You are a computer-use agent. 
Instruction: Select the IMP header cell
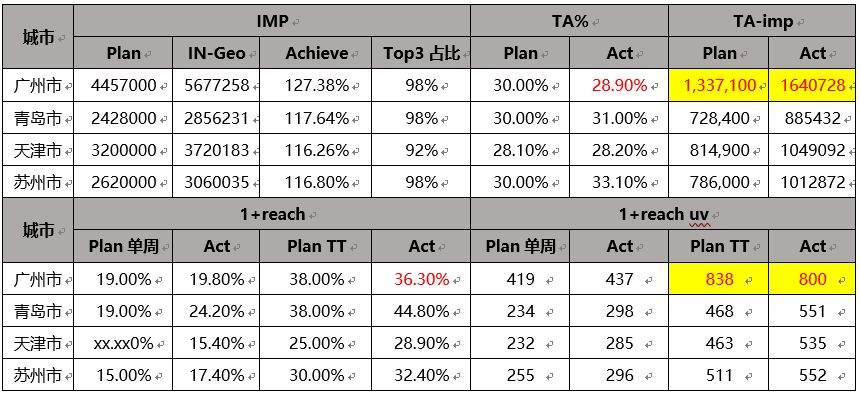click(x=272, y=21)
